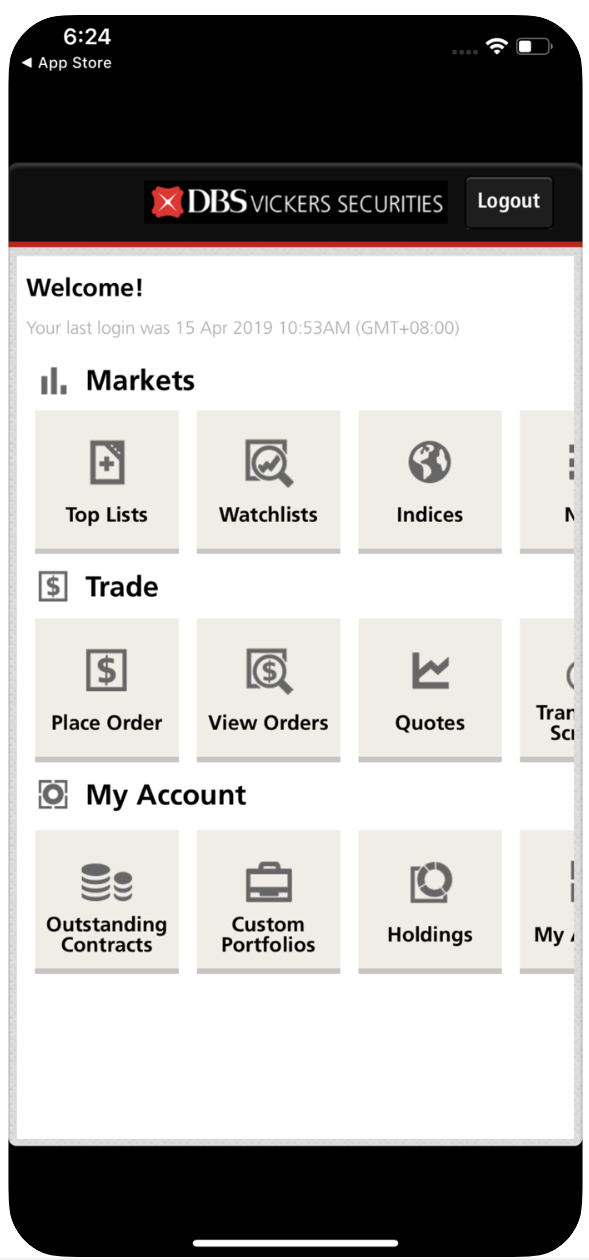The height and width of the screenshot is (1260, 589).
Task: Tap the Holdings donut chart icon
Action: [430, 883]
